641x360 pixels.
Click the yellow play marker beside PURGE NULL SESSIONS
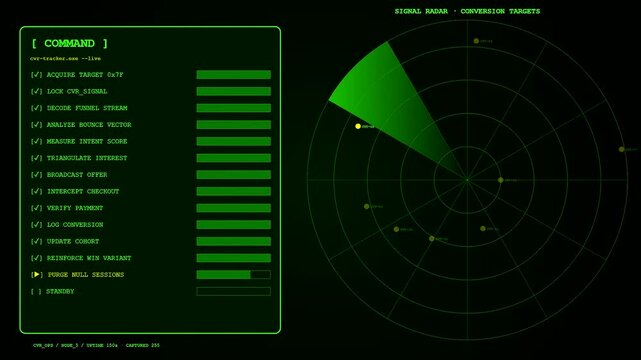point(37,275)
